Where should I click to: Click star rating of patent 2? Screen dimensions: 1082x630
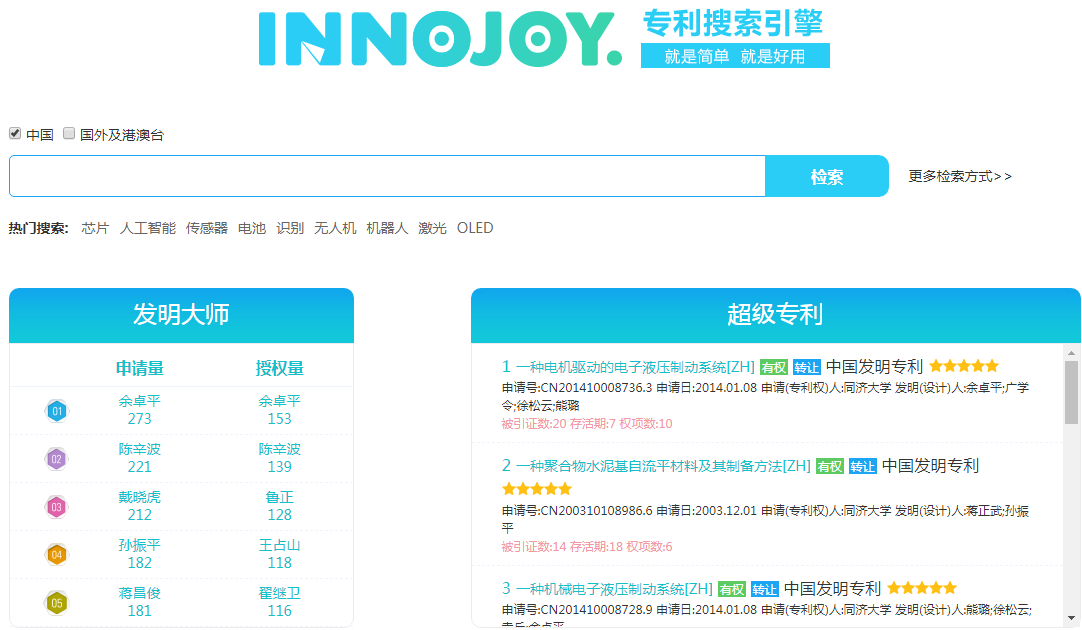[537, 489]
